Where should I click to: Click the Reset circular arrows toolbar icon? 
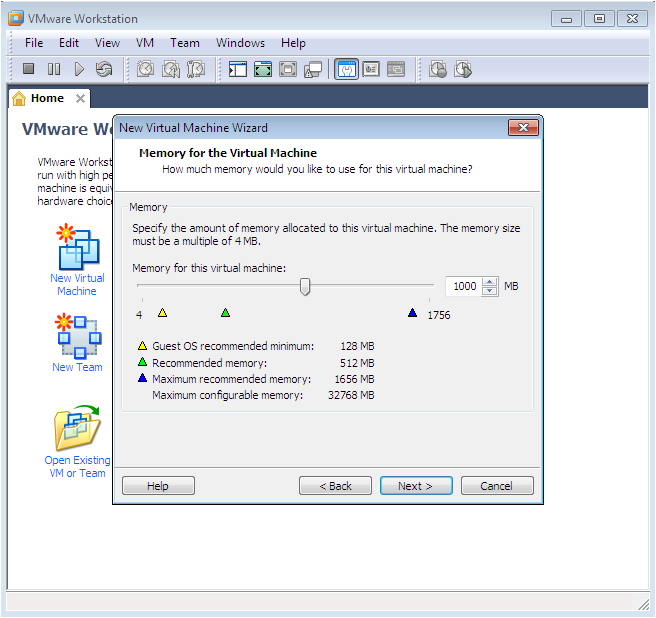104,69
